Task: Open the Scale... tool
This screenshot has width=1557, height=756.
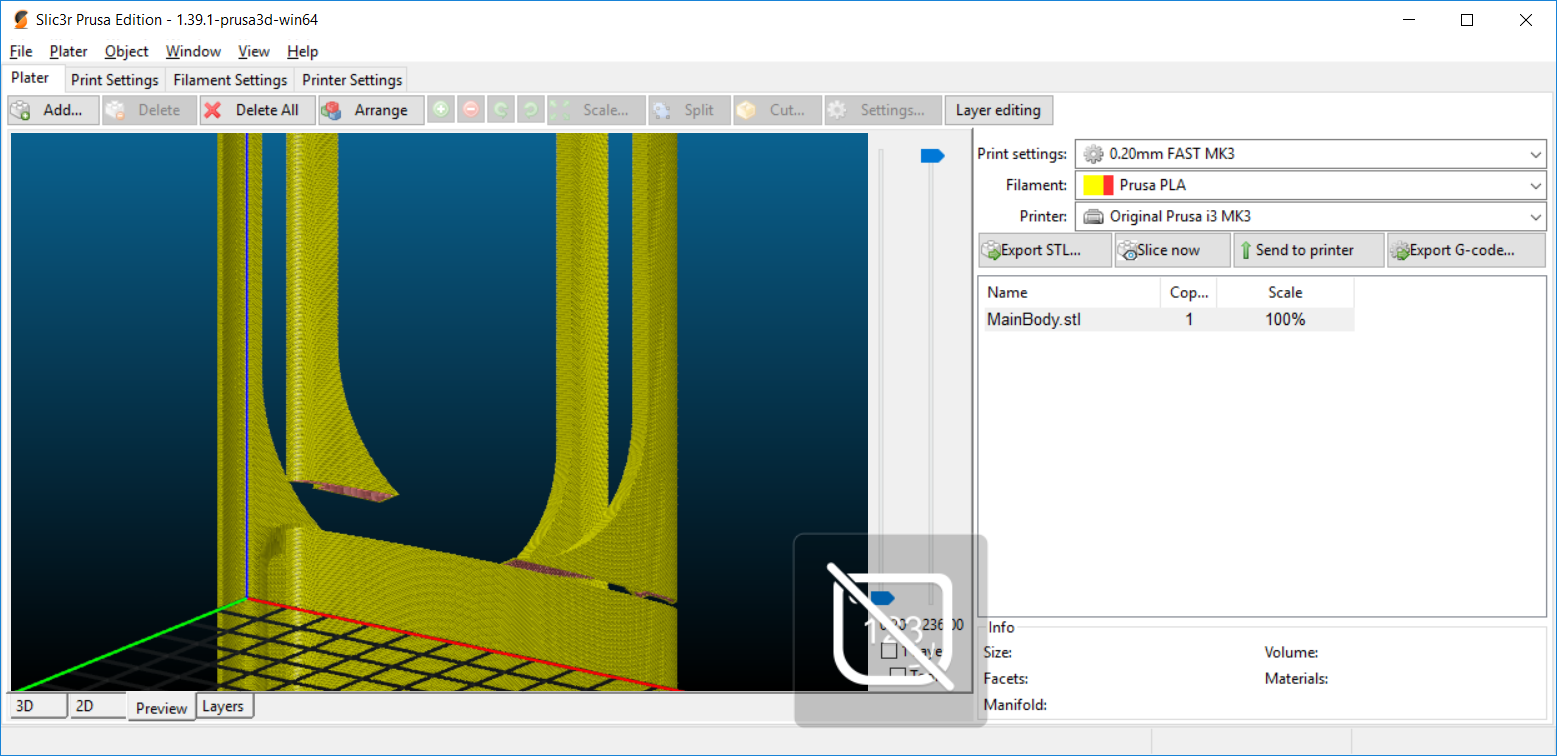Action: pyautogui.click(x=595, y=110)
